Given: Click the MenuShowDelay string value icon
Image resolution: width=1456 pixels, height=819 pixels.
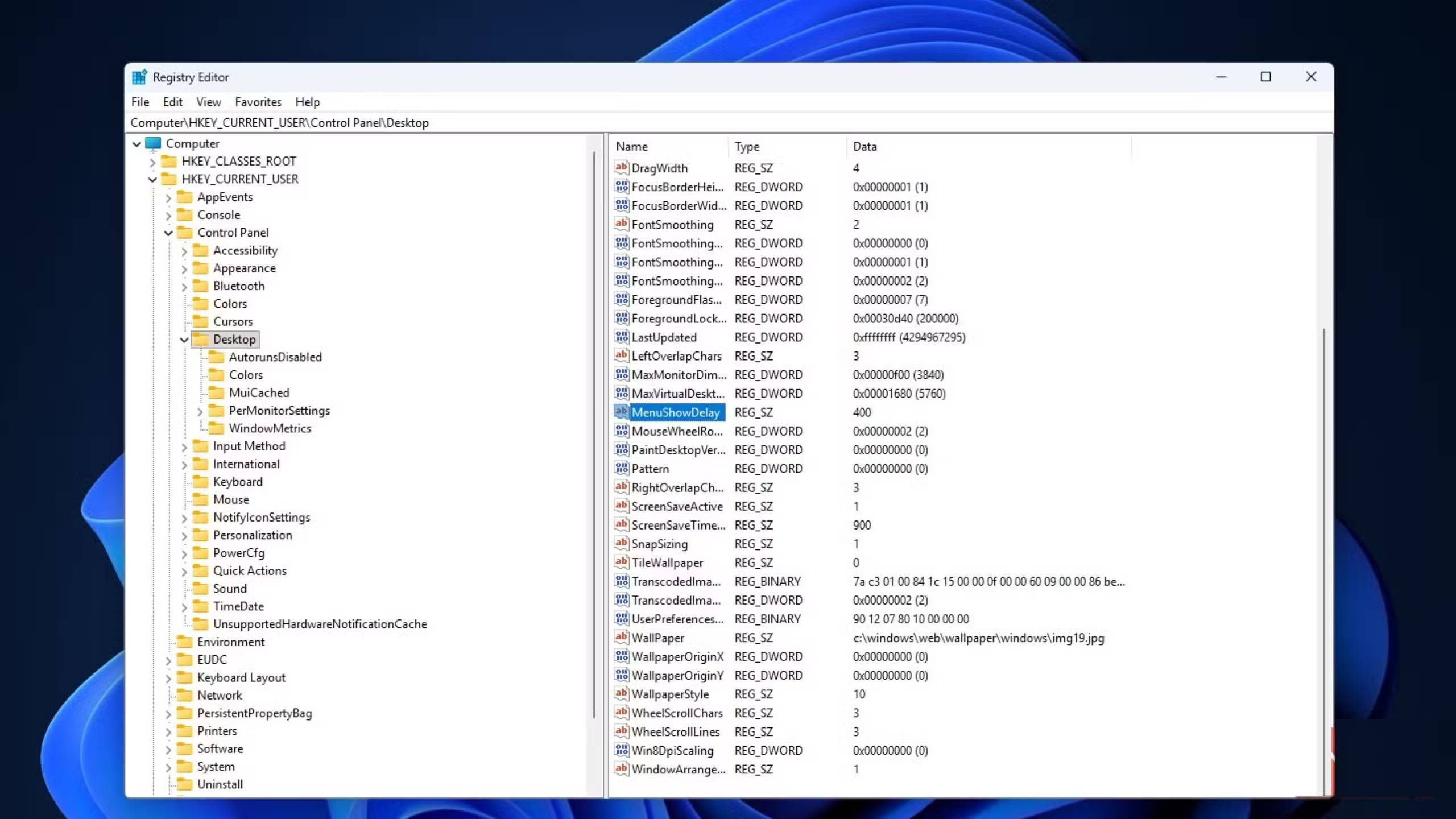Looking at the screenshot, I should tap(621, 412).
